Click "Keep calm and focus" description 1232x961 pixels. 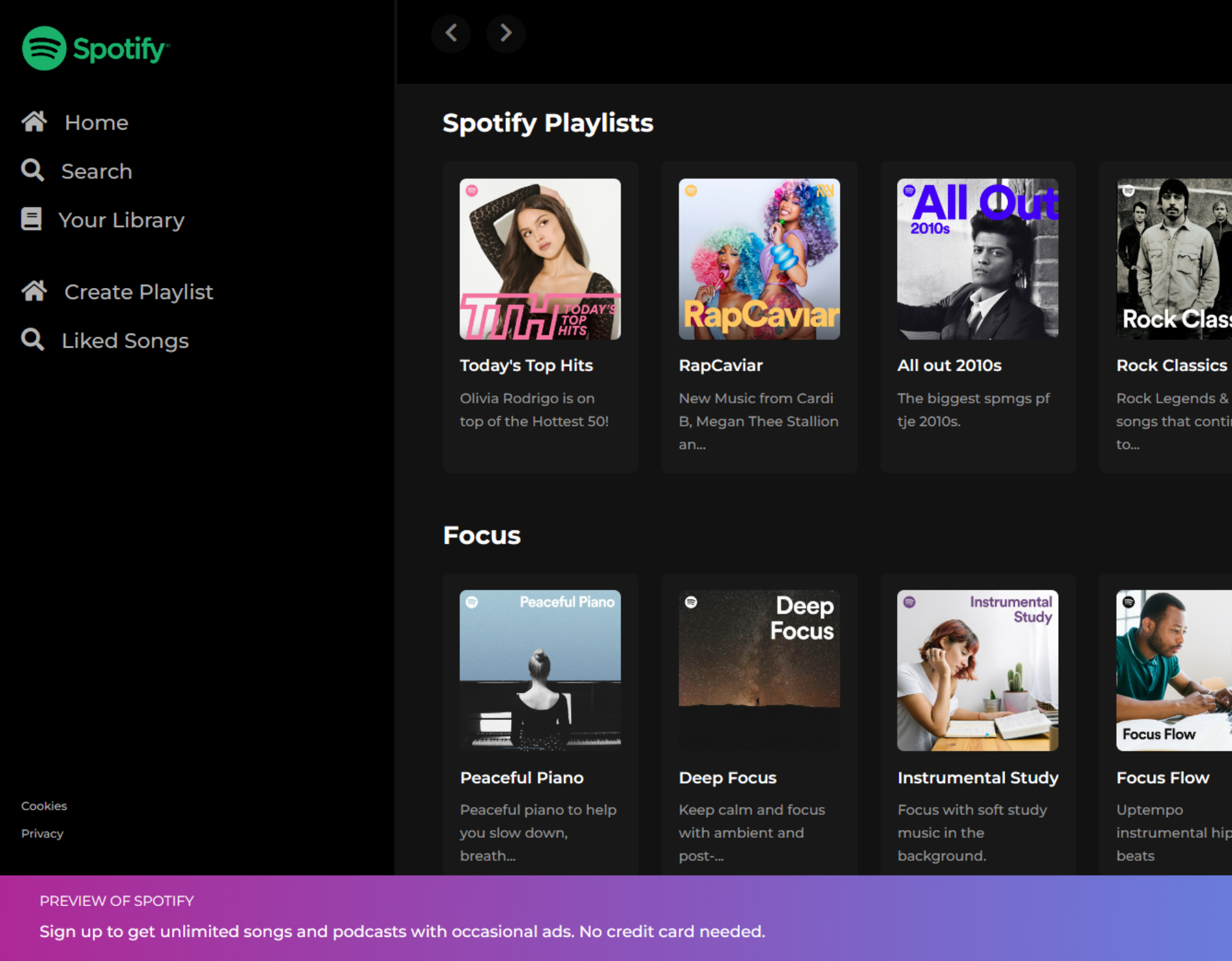[x=752, y=833]
